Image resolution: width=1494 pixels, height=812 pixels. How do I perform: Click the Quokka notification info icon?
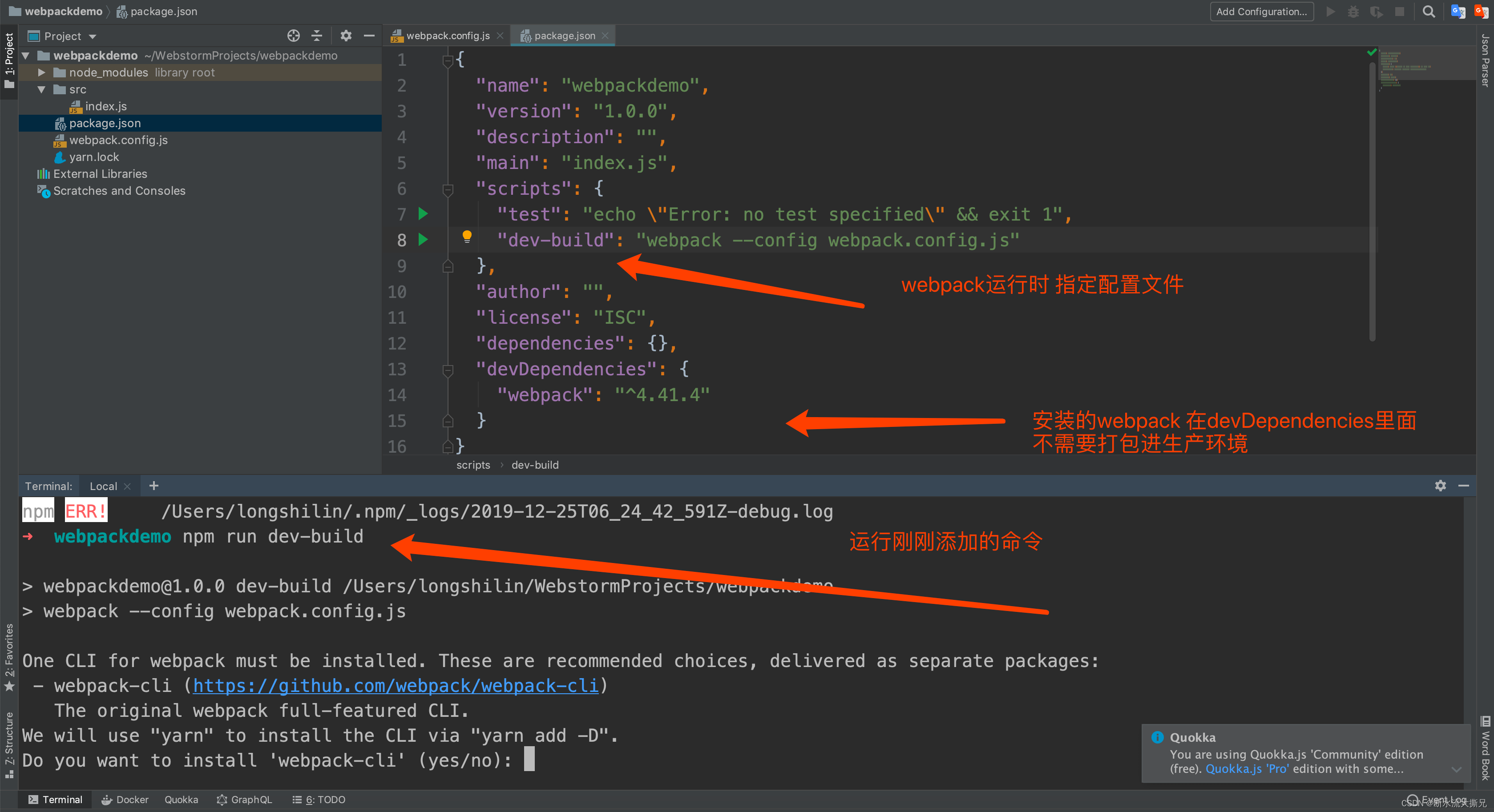1157,737
